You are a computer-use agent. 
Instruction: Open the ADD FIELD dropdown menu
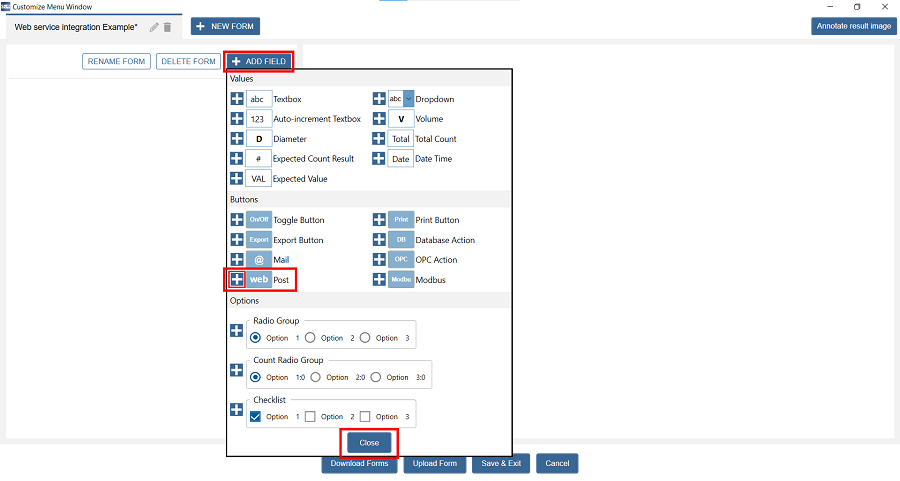259,62
